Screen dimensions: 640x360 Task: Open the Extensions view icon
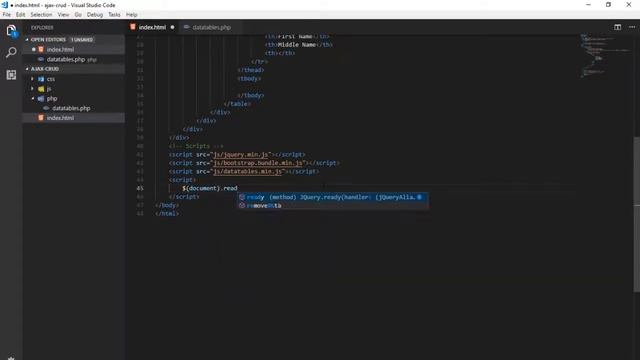[11, 75]
